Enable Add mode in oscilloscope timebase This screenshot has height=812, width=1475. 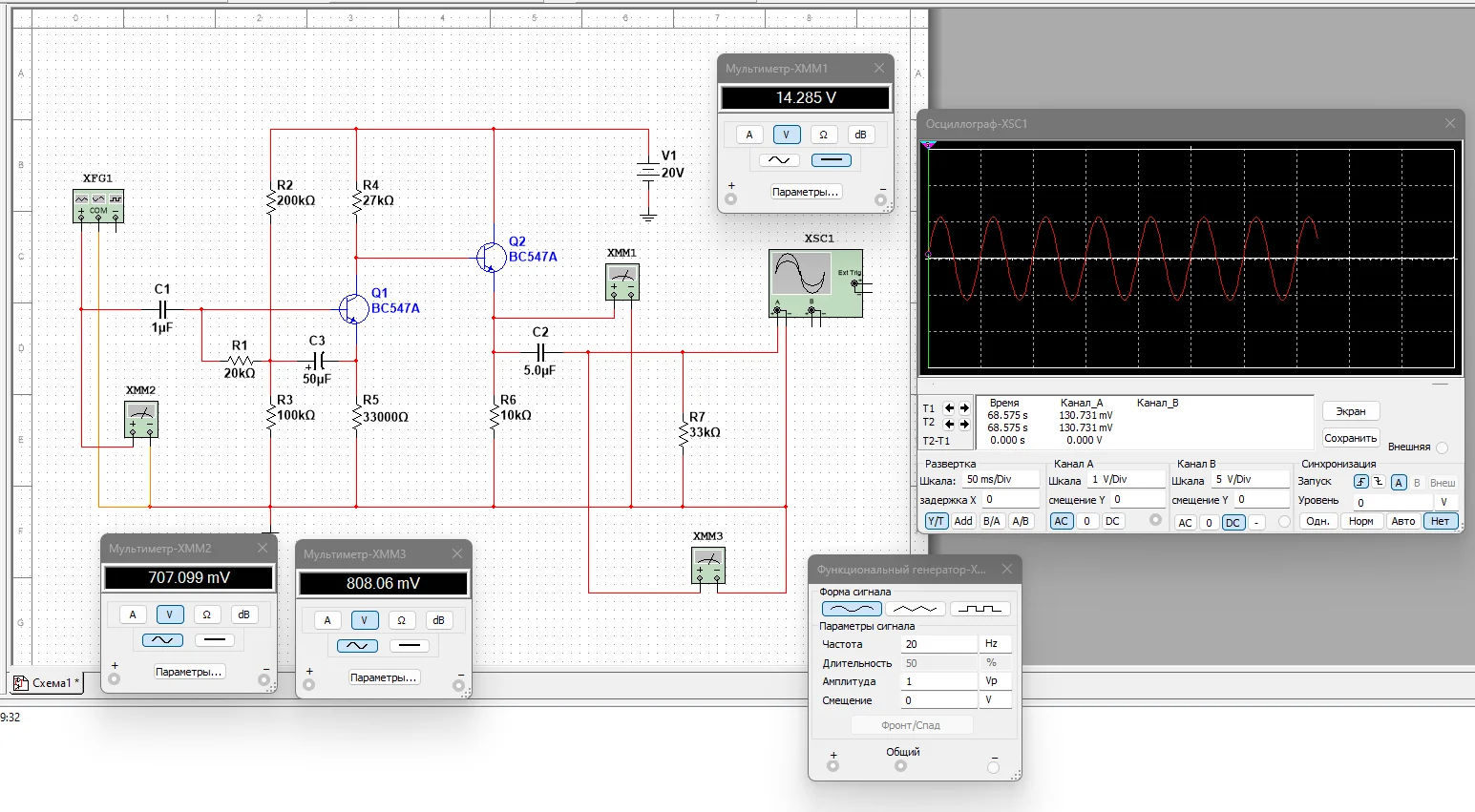point(963,521)
